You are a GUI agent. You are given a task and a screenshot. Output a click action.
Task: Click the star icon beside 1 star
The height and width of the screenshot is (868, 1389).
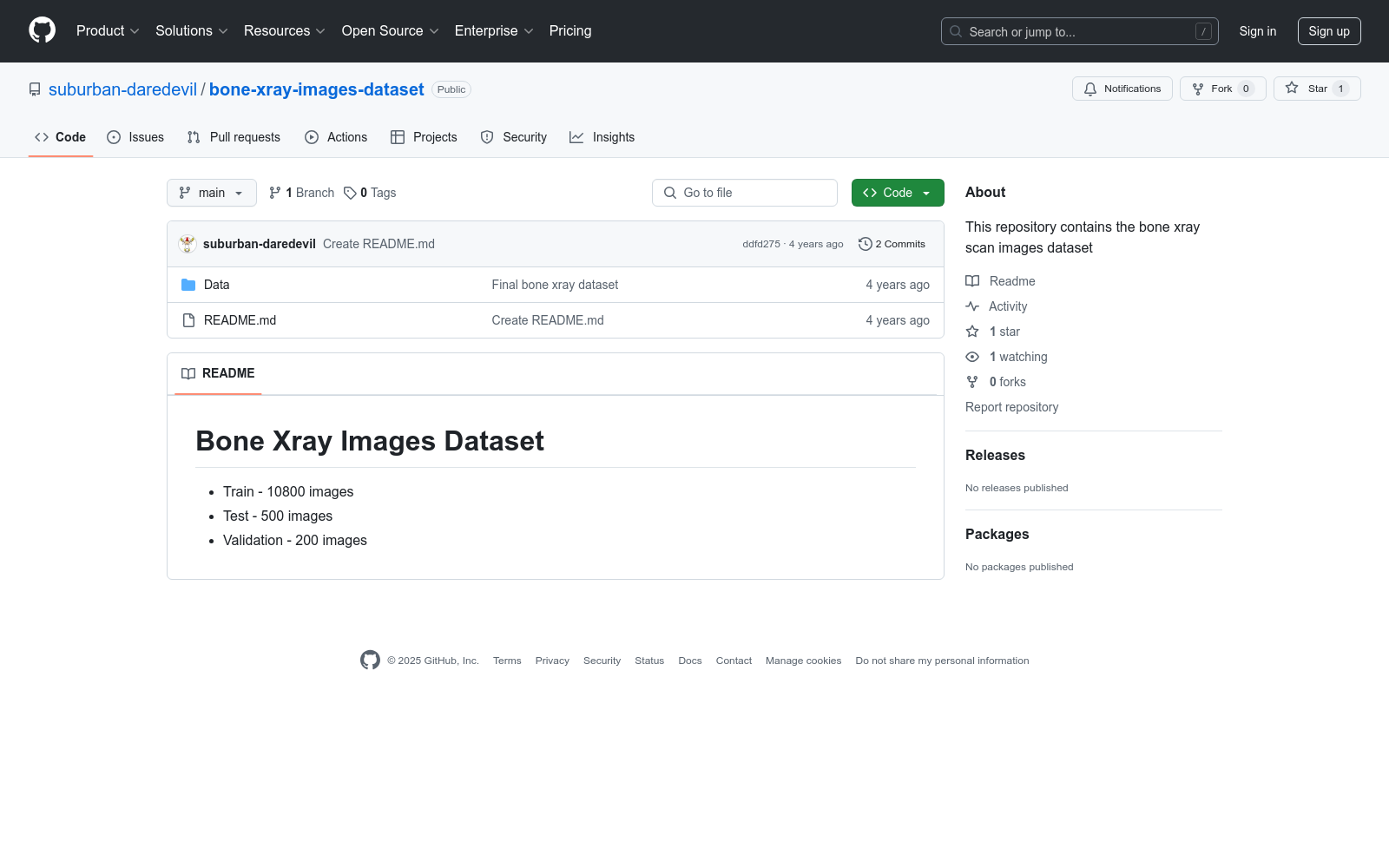(972, 332)
